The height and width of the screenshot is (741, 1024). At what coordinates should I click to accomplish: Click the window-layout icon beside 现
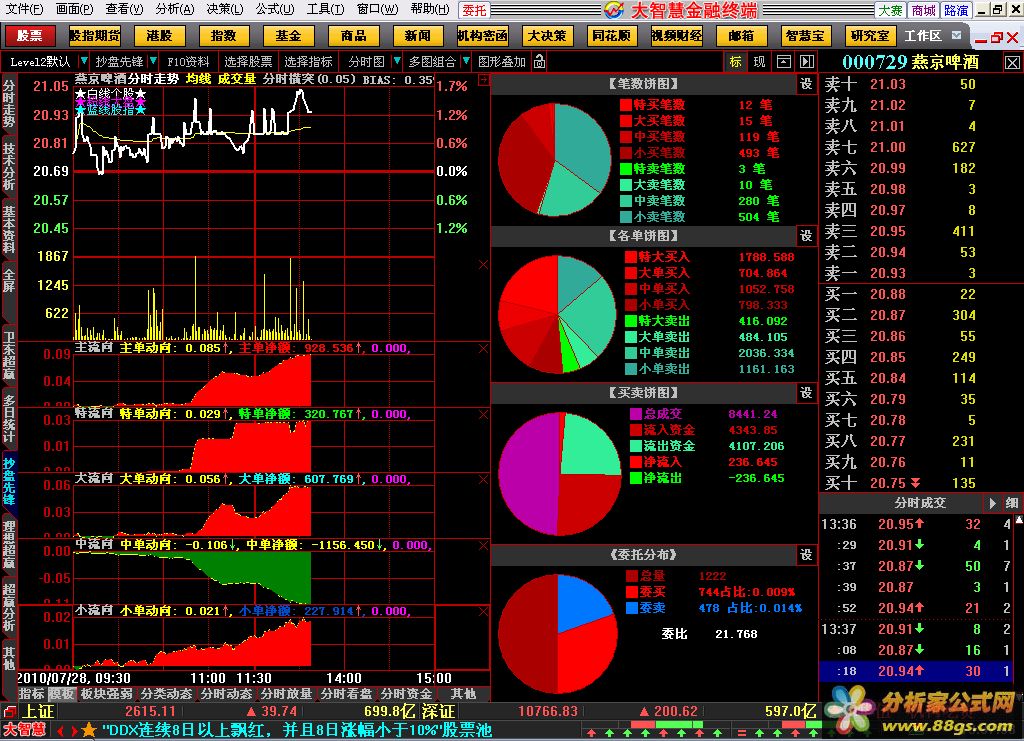point(784,61)
